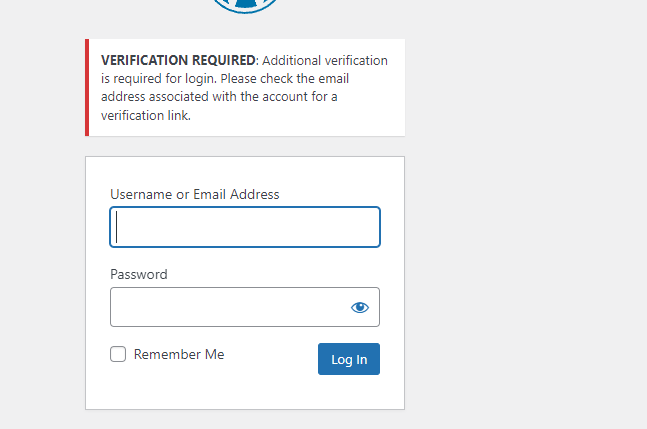Click the Password field label

[x=139, y=274]
